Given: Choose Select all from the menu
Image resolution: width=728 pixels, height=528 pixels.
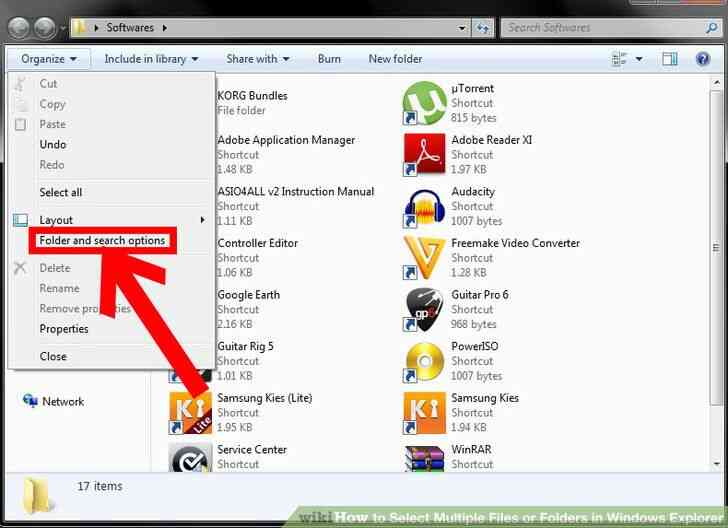Looking at the screenshot, I should 61,192.
